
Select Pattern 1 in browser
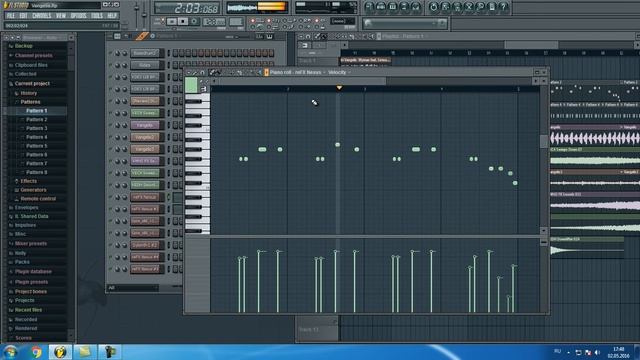36,111
